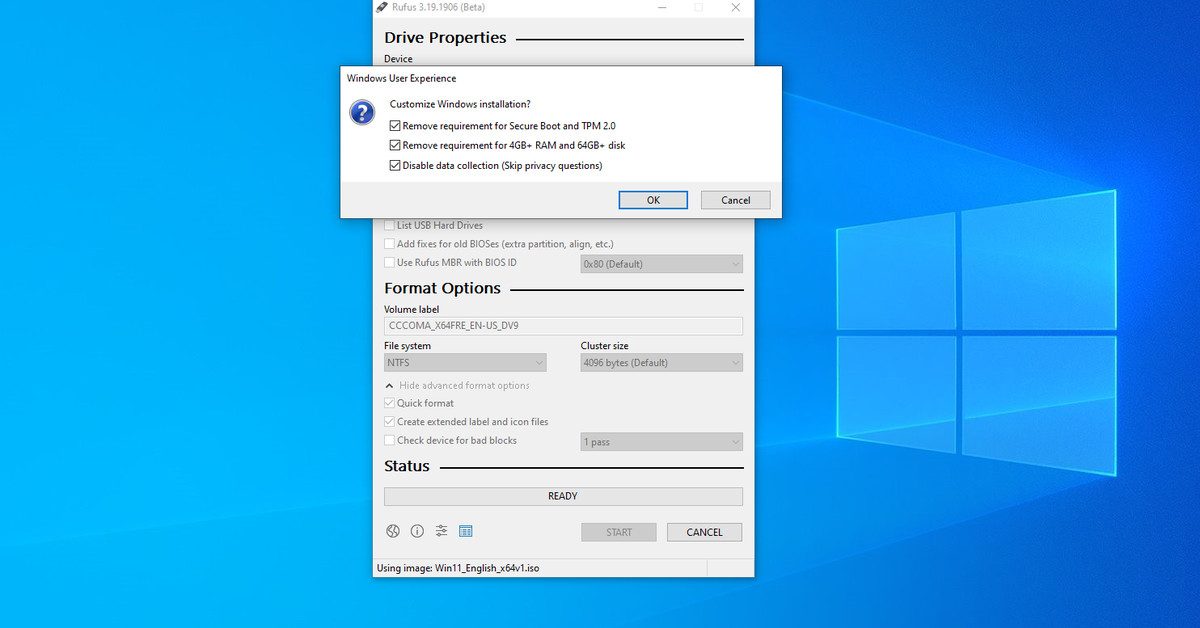Click the Volume label text field
The image size is (1200, 628).
pos(563,326)
